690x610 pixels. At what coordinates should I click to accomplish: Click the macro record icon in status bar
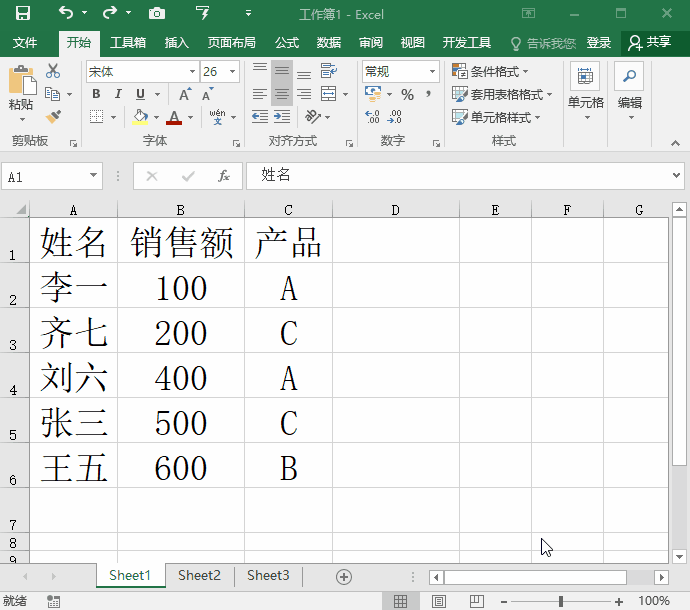pyautogui.click(x=54, y=601)
